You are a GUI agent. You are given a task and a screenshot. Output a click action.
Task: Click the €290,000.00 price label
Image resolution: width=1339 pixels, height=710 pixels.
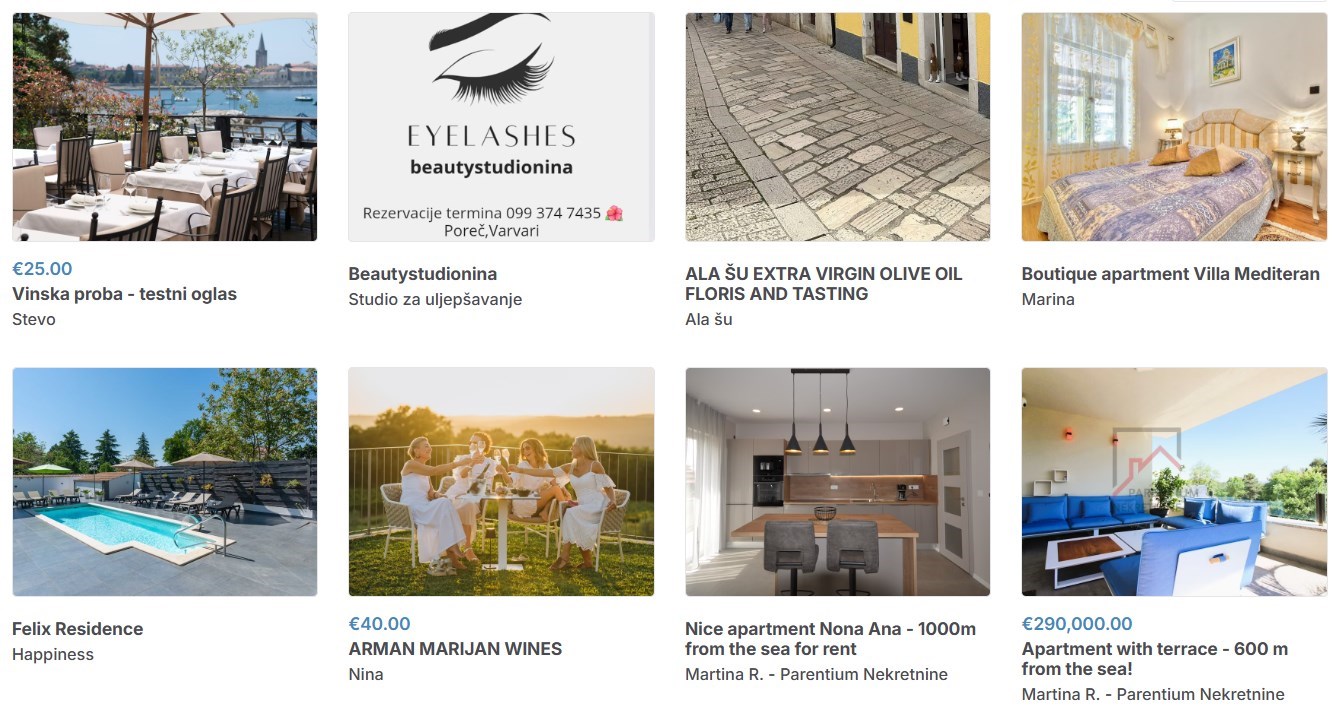(x=1077, y=624)
